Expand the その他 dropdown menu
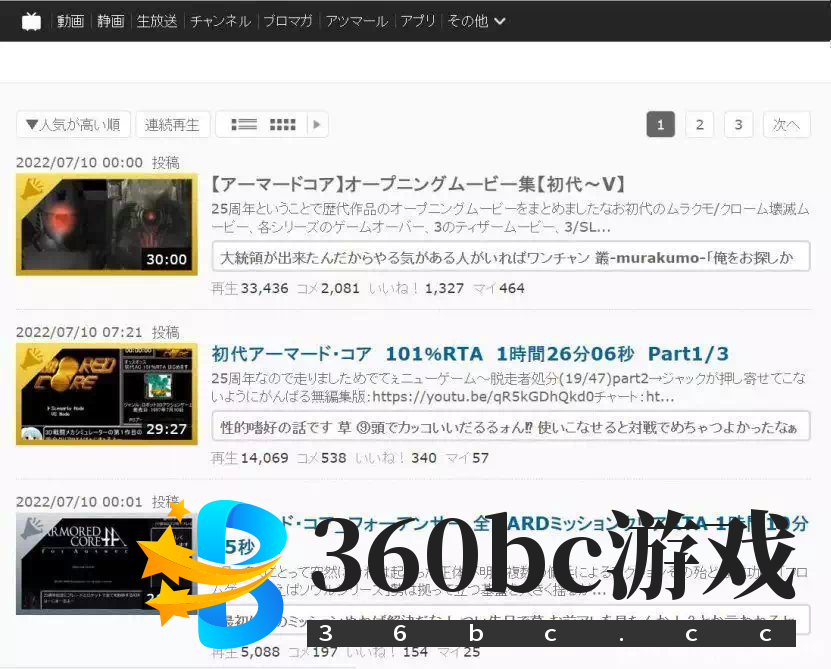The image size is (831, 669). 476,21
